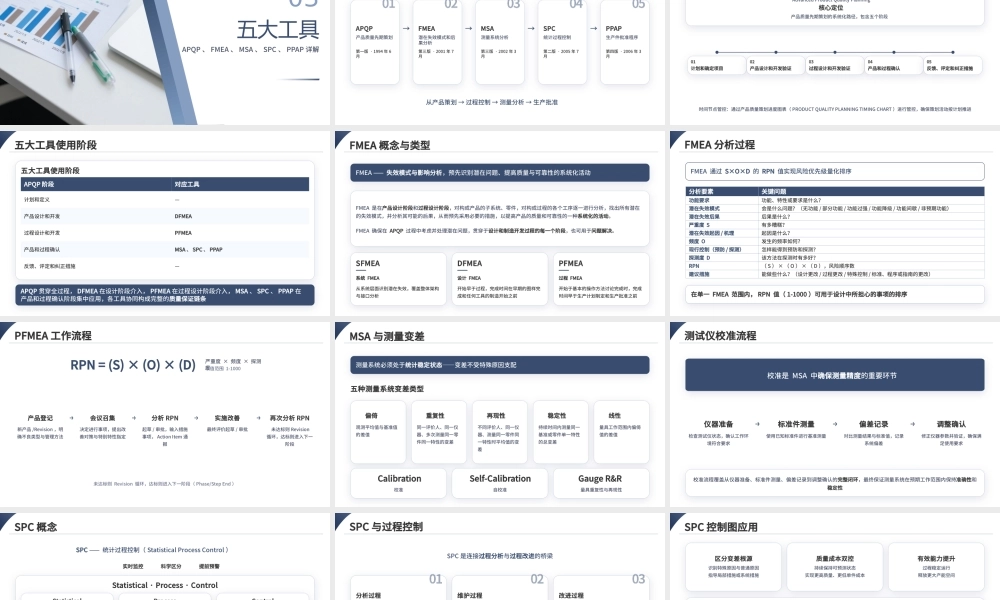Select the SPC 控制图应用 slide thumbnail
1000x600 pixels.
coord(835,557)
